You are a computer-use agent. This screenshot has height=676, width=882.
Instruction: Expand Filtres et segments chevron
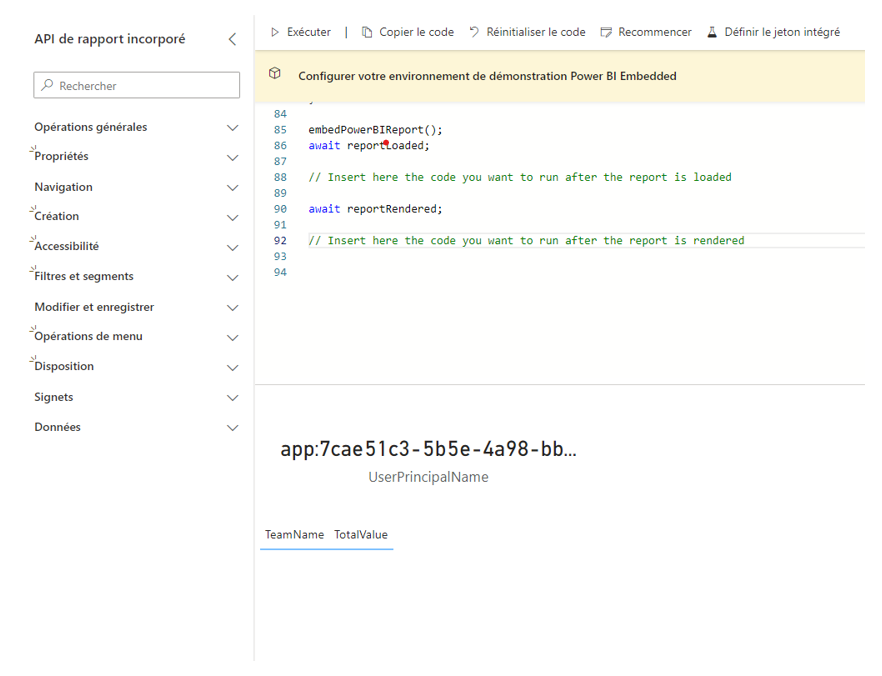pos(232,277)
